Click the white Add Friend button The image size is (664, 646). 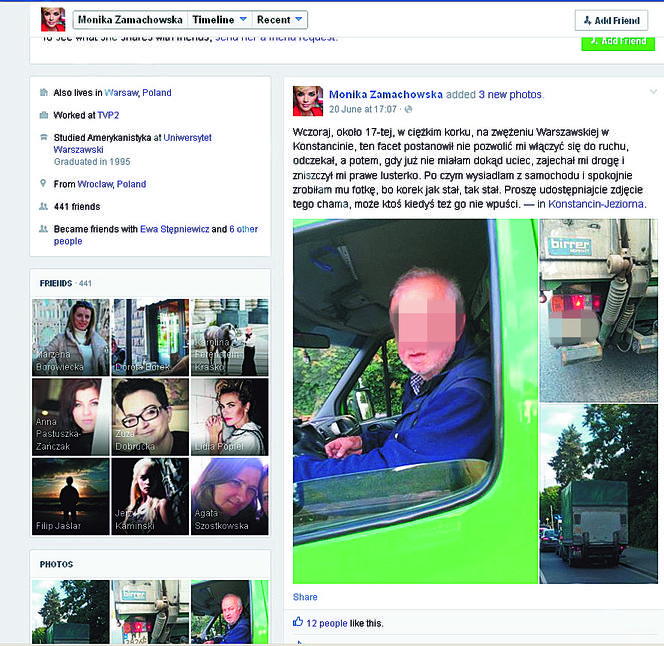point(611,20)
